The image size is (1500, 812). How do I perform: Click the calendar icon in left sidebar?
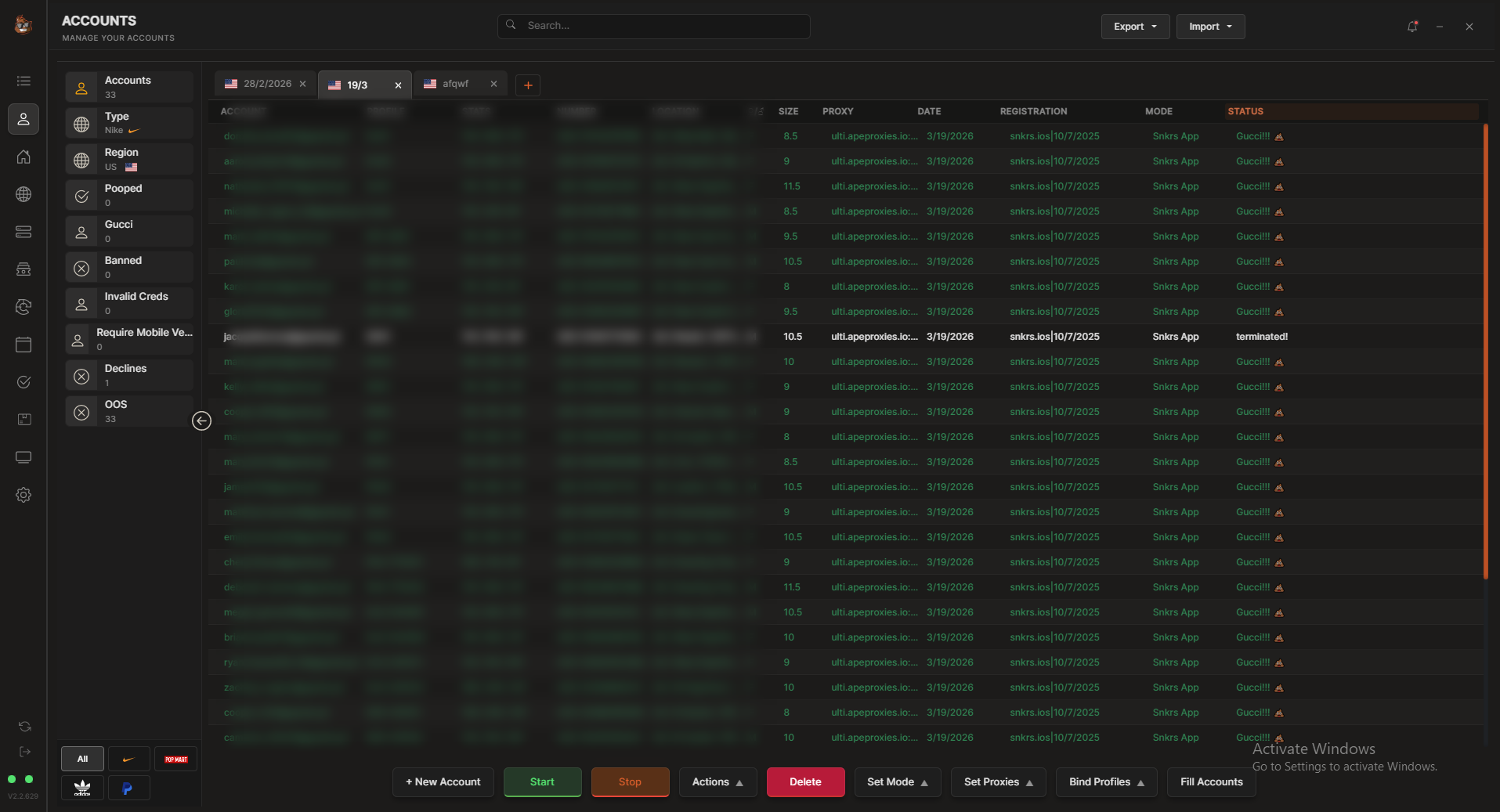pyautogui.click(x=23, y=345)
